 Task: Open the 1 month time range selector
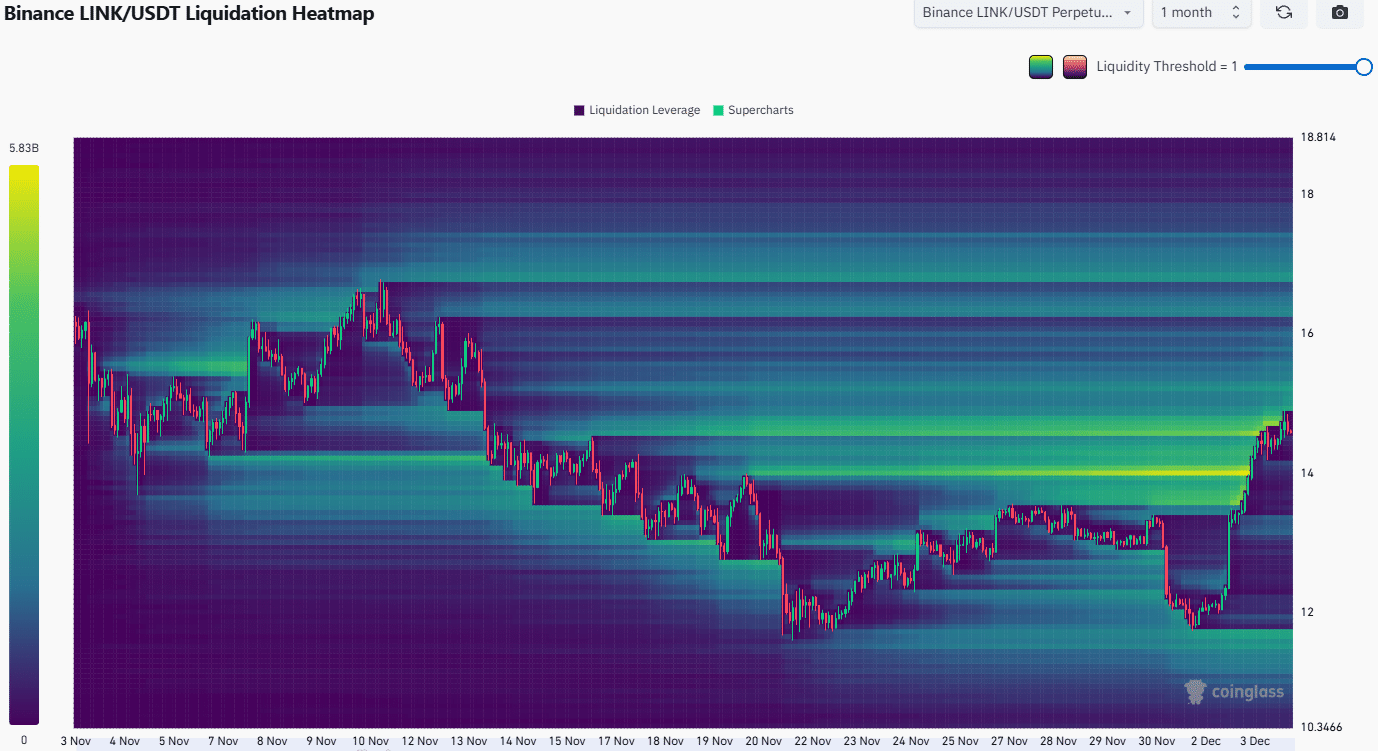tap(1200, 13)
